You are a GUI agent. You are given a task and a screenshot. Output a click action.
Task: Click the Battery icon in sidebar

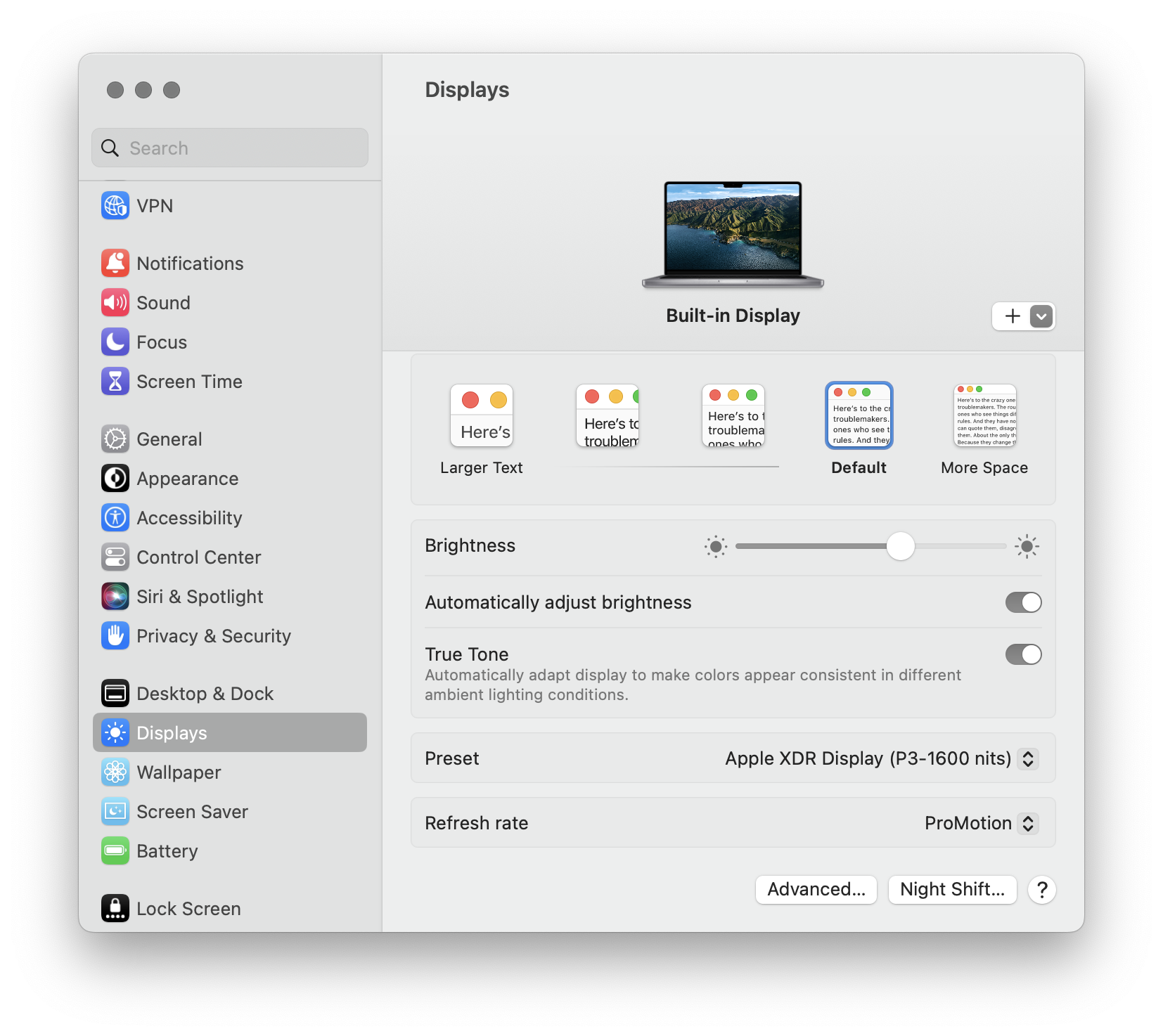tap(115, 851)
